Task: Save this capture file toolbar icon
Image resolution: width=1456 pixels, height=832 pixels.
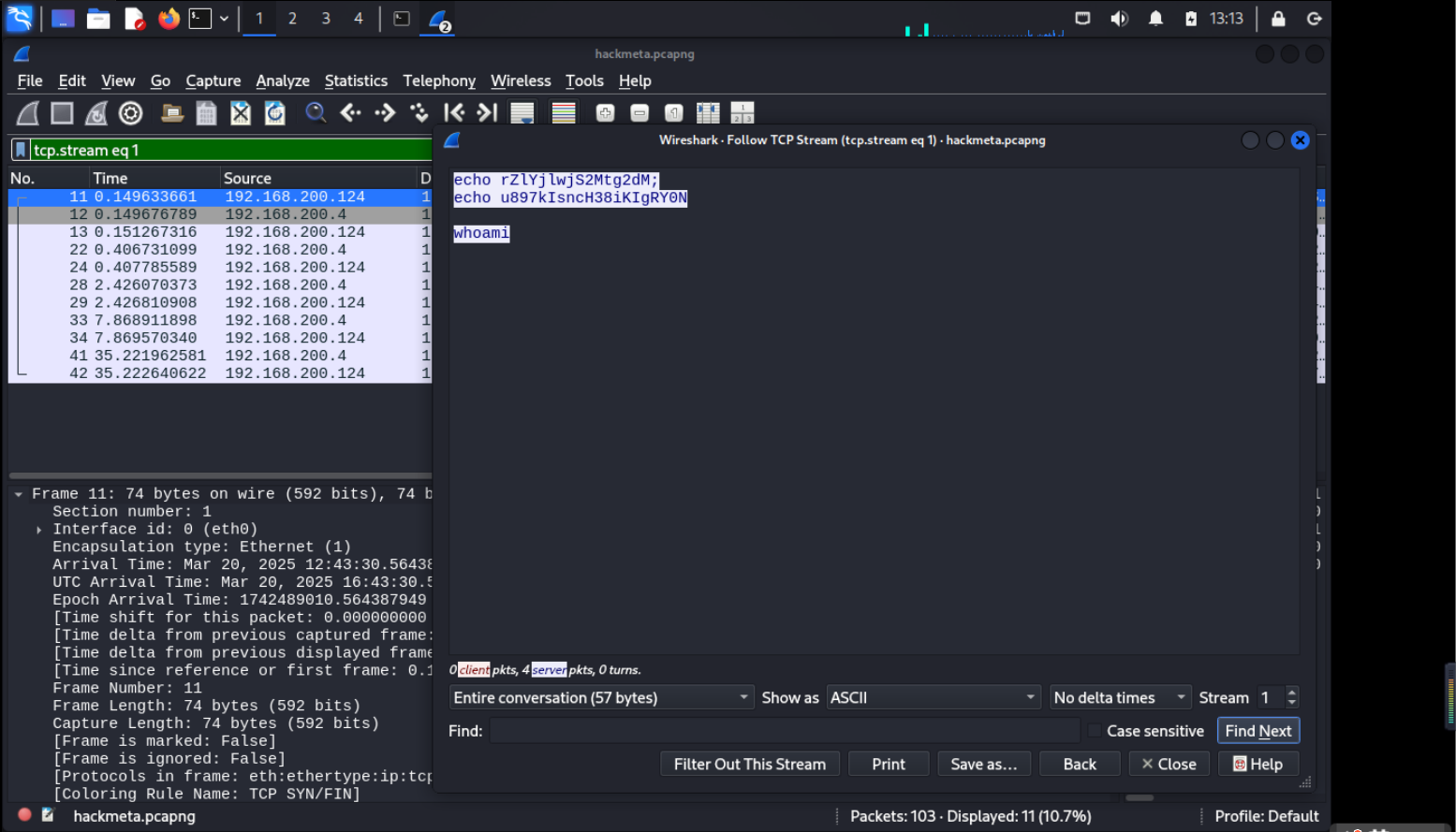Action: (x=206, y=113)
